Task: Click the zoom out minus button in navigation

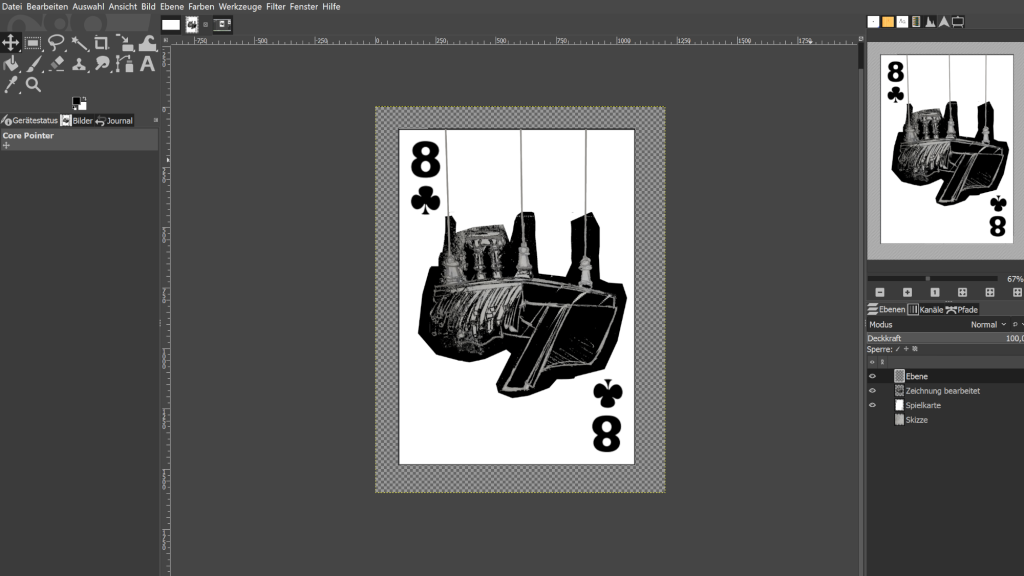Action: pos(880,292)
